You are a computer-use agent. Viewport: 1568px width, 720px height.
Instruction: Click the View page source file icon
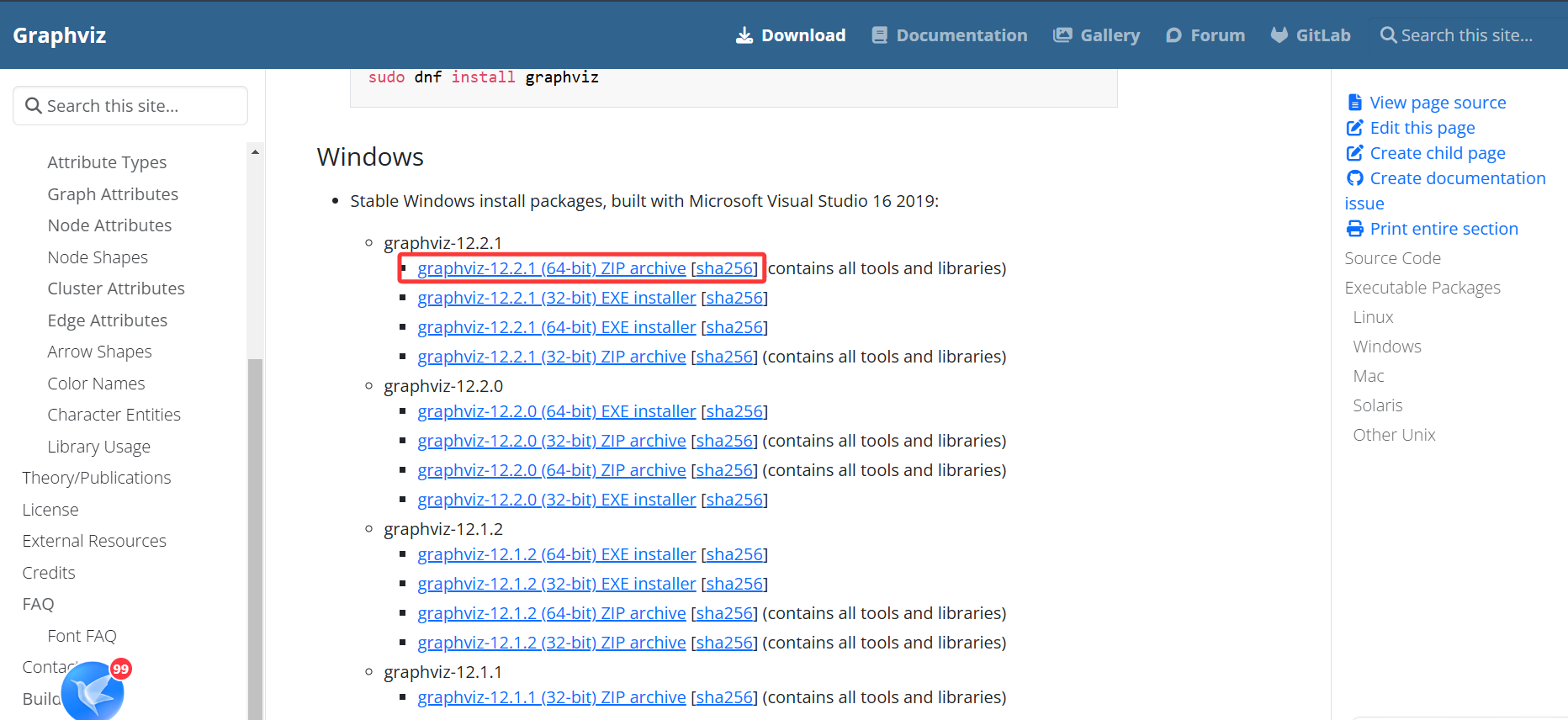click(1354, 103)
